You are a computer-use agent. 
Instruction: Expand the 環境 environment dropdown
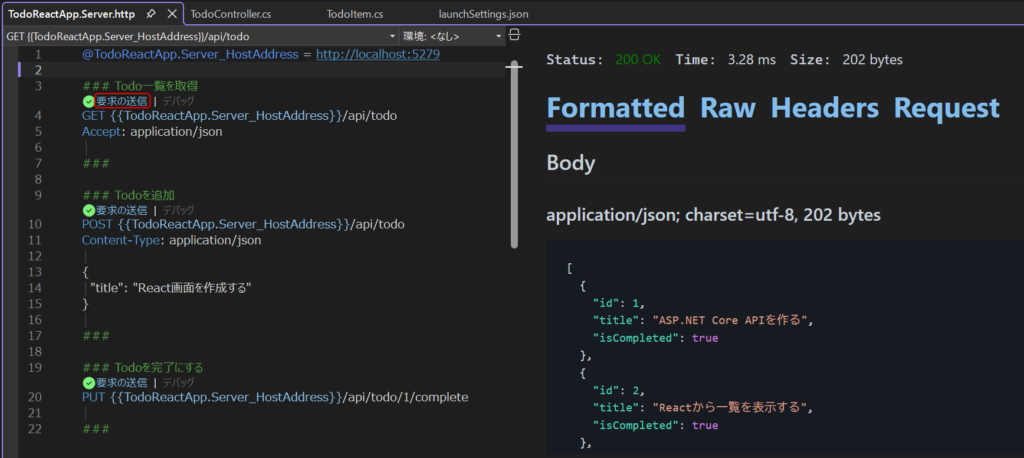point(499,36)
